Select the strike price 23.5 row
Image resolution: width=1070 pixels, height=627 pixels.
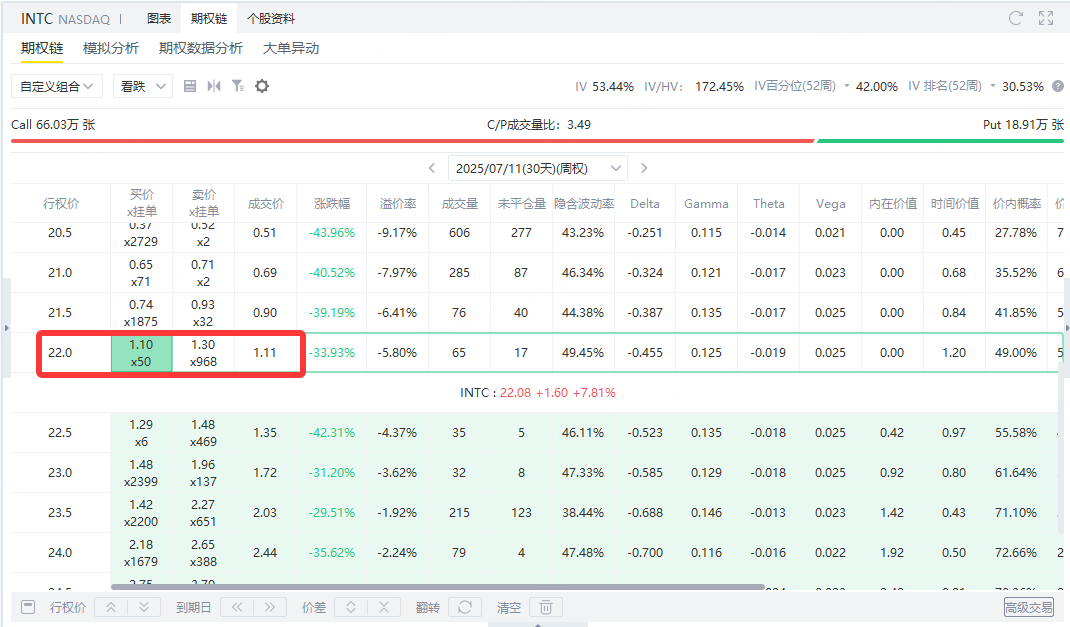point(537,512)
